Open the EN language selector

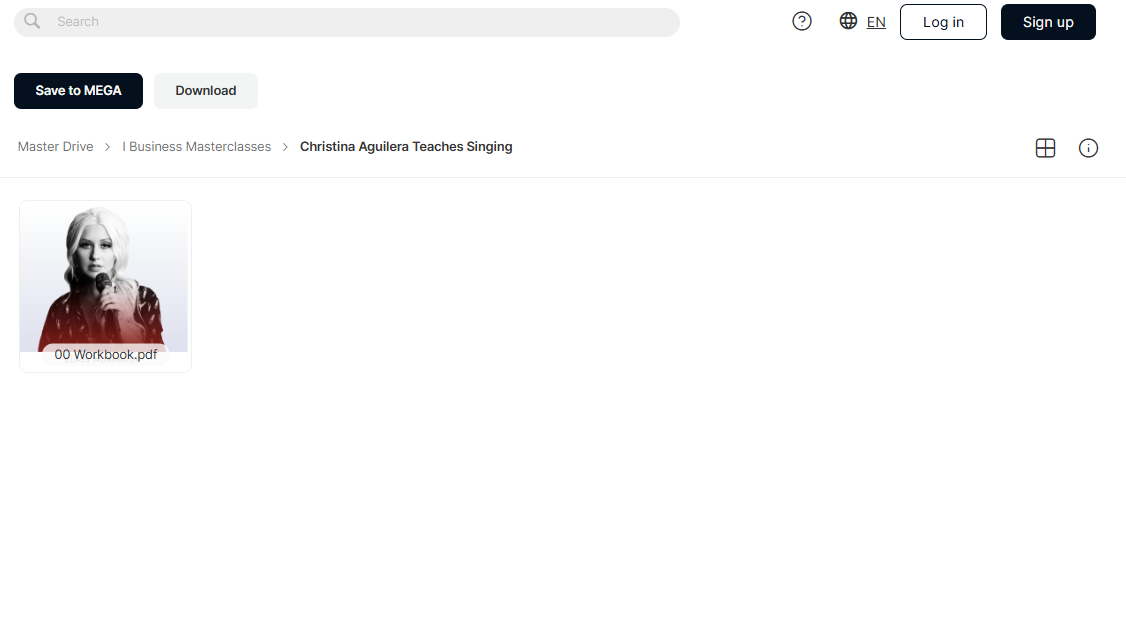click(875, 22)
